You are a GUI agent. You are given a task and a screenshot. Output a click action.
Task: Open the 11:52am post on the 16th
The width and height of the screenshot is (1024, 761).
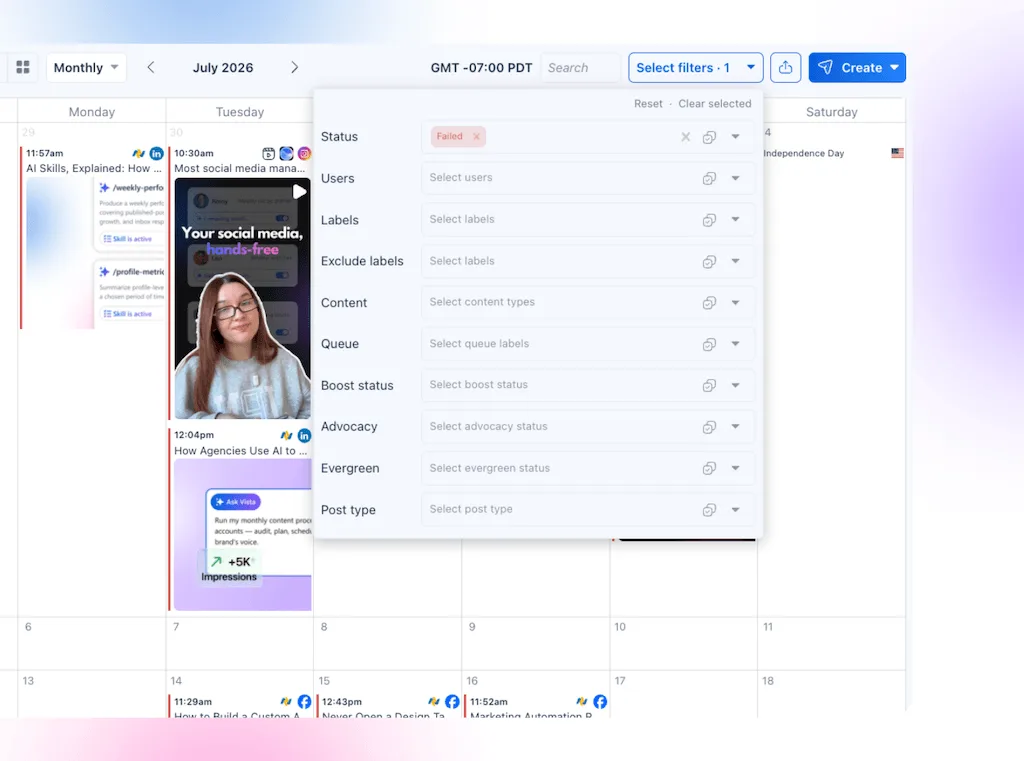[x=536, y=707]
